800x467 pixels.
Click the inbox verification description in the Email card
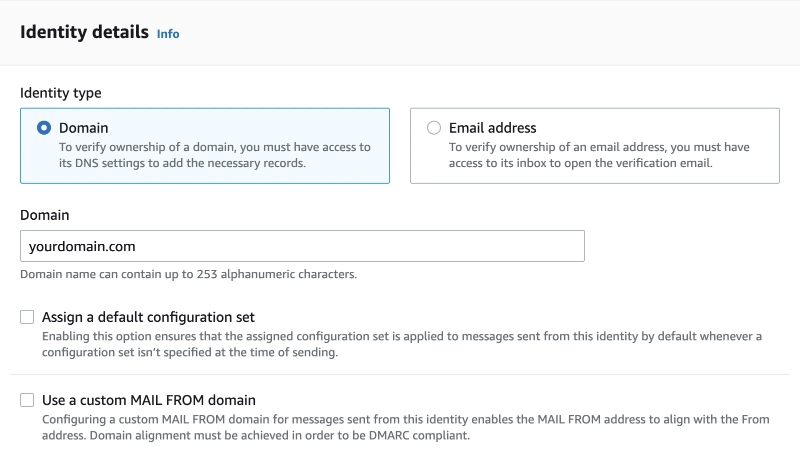599,155
